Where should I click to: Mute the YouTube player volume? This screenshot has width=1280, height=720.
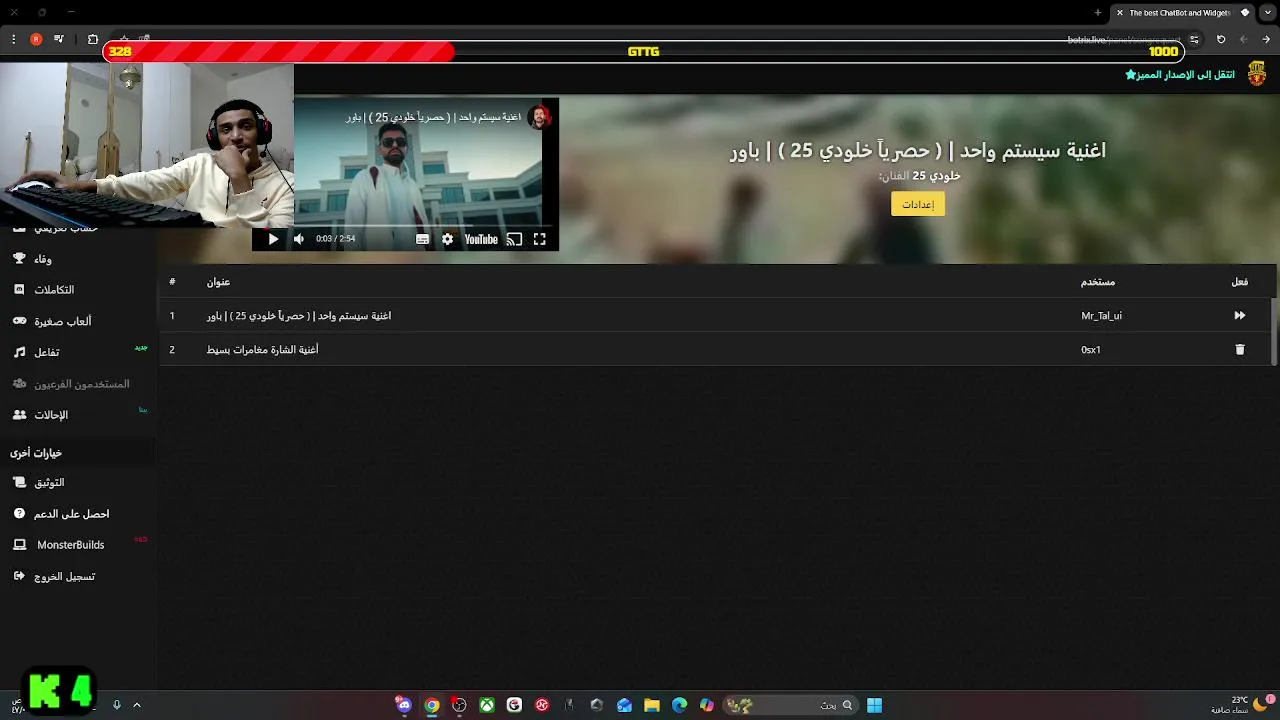(298, 239)
